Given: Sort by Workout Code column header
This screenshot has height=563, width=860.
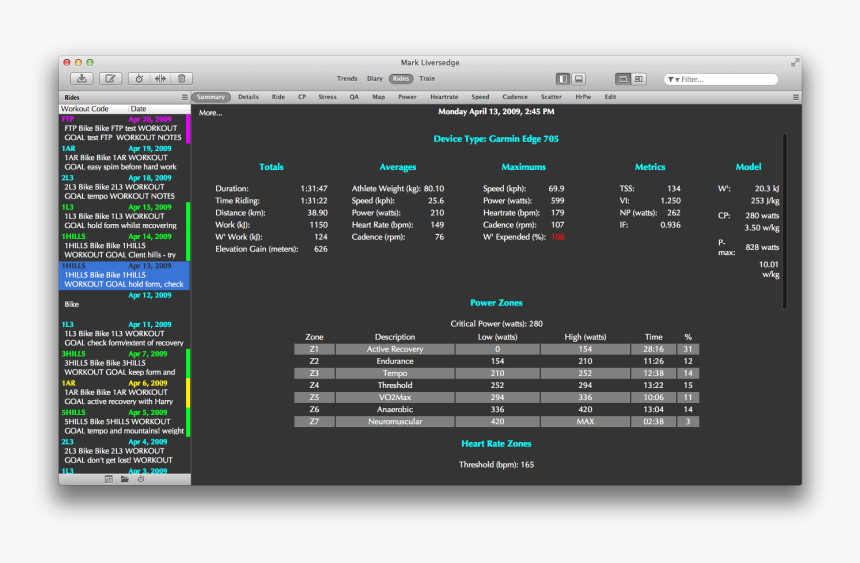Looking at the screenshot, I should coord(93,109).
